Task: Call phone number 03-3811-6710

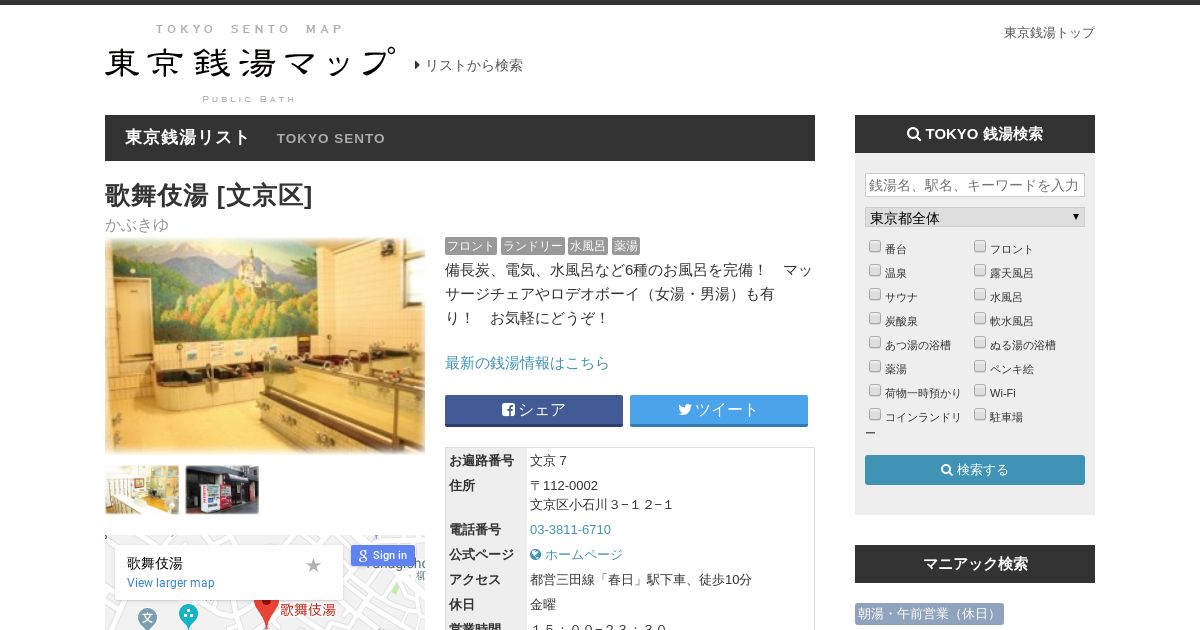Action: [x=570, y=530]
